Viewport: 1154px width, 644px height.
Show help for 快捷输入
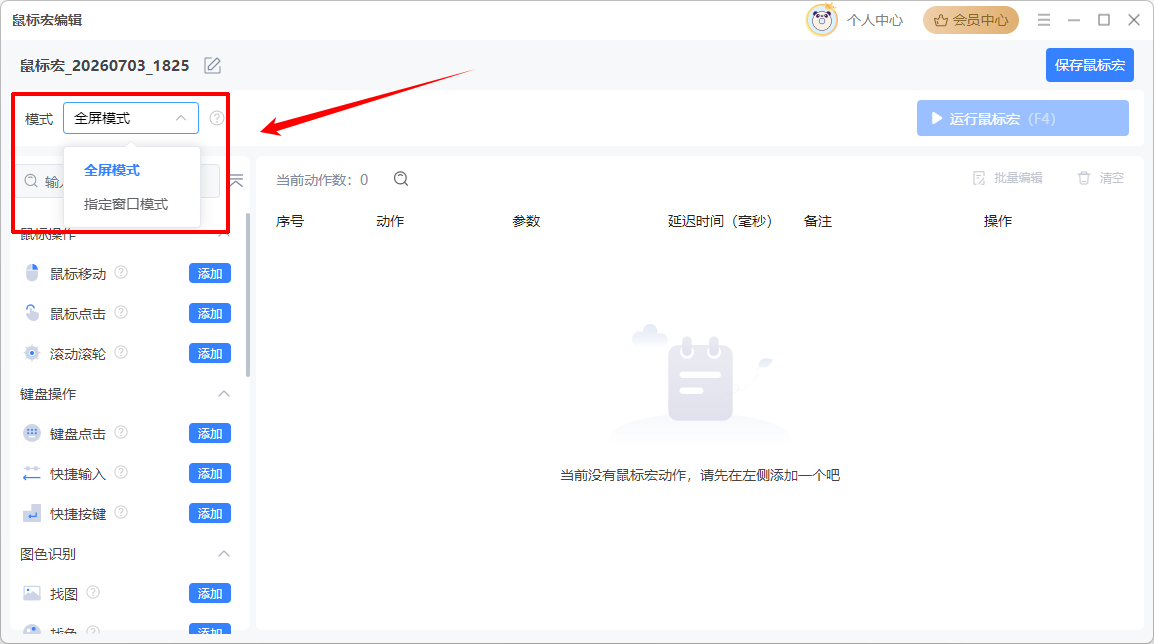point(121,472)
